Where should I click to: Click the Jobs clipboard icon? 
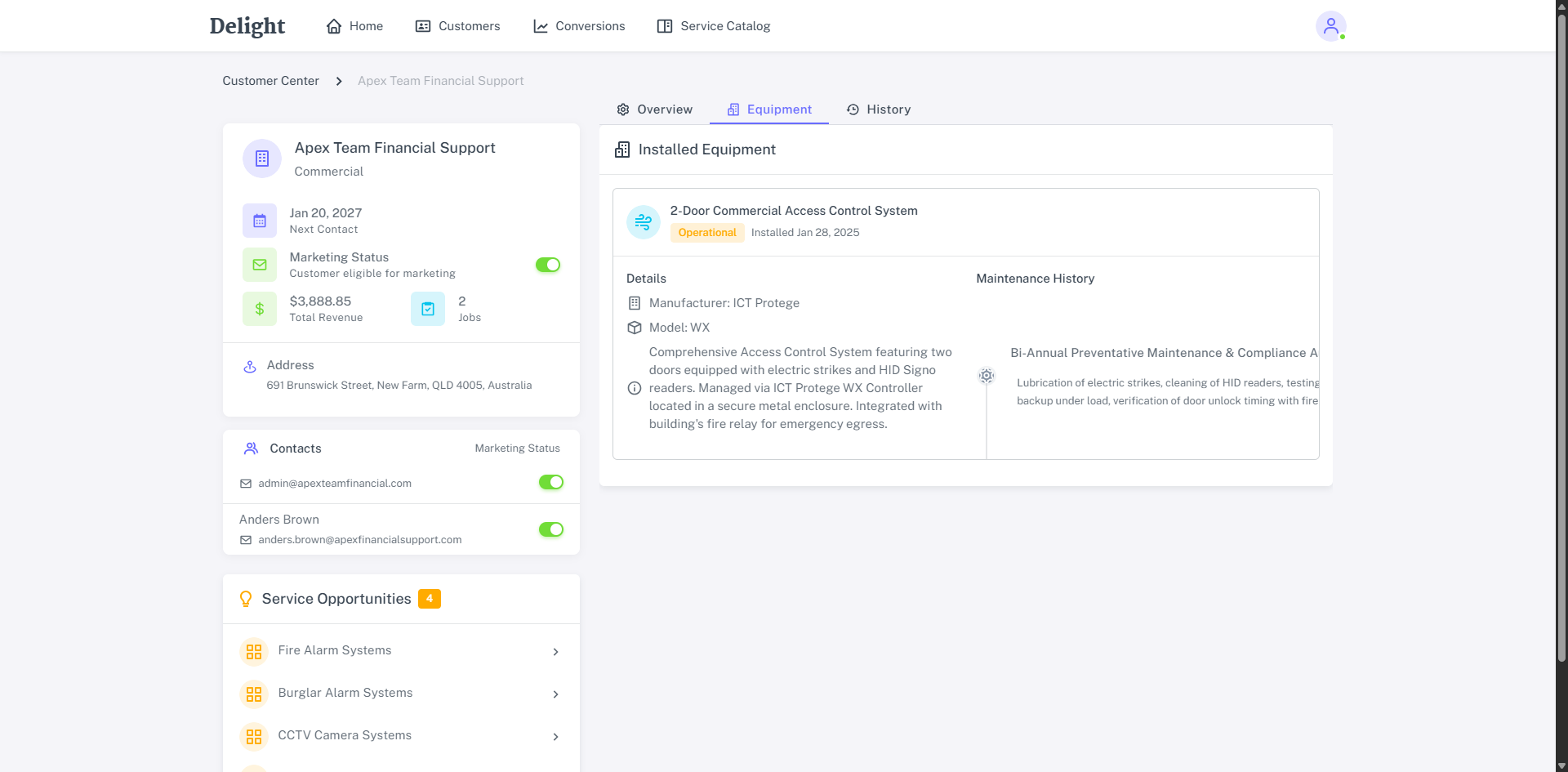428,309
